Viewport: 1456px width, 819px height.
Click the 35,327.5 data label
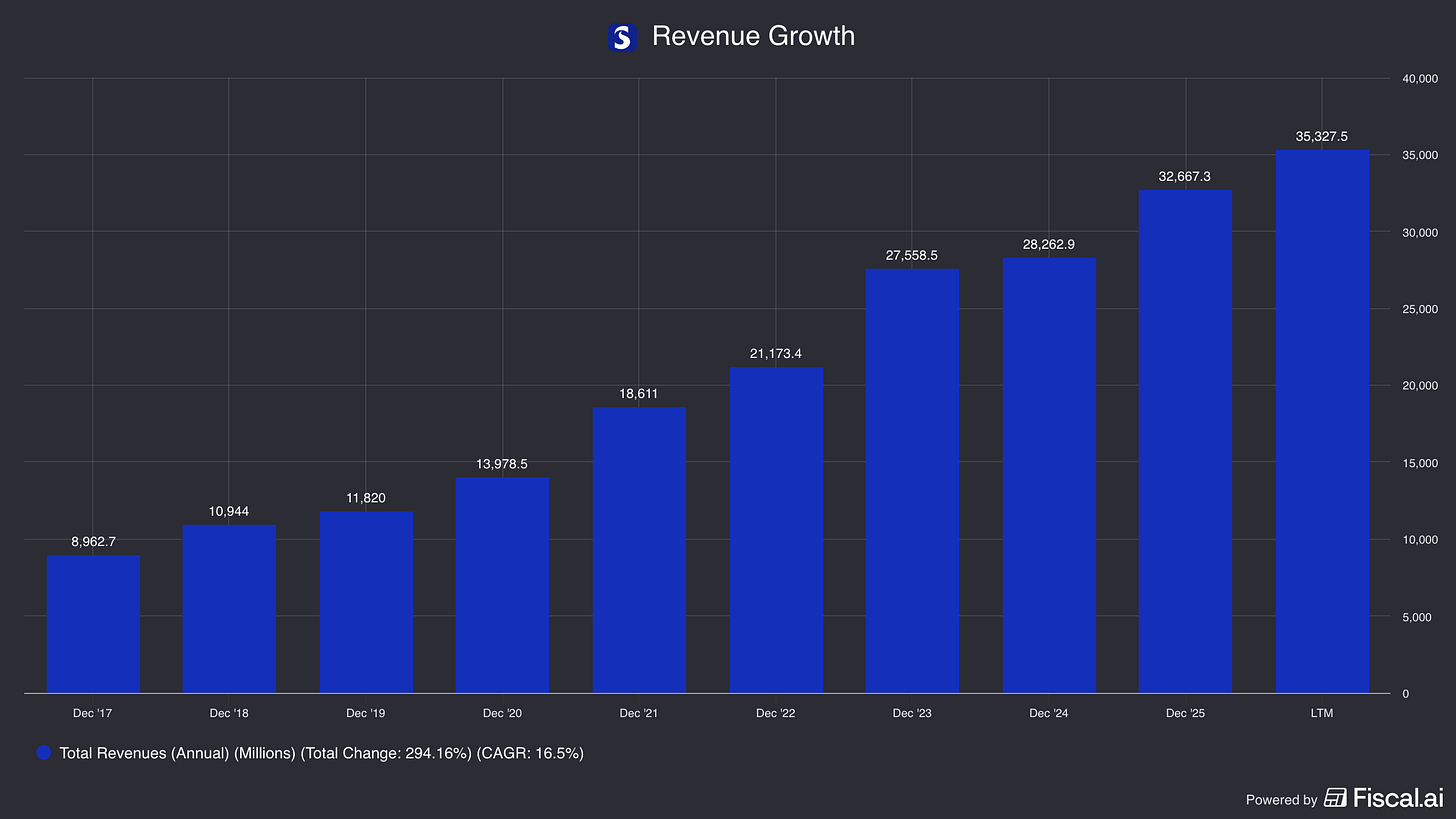click(x=1322, y=136)
